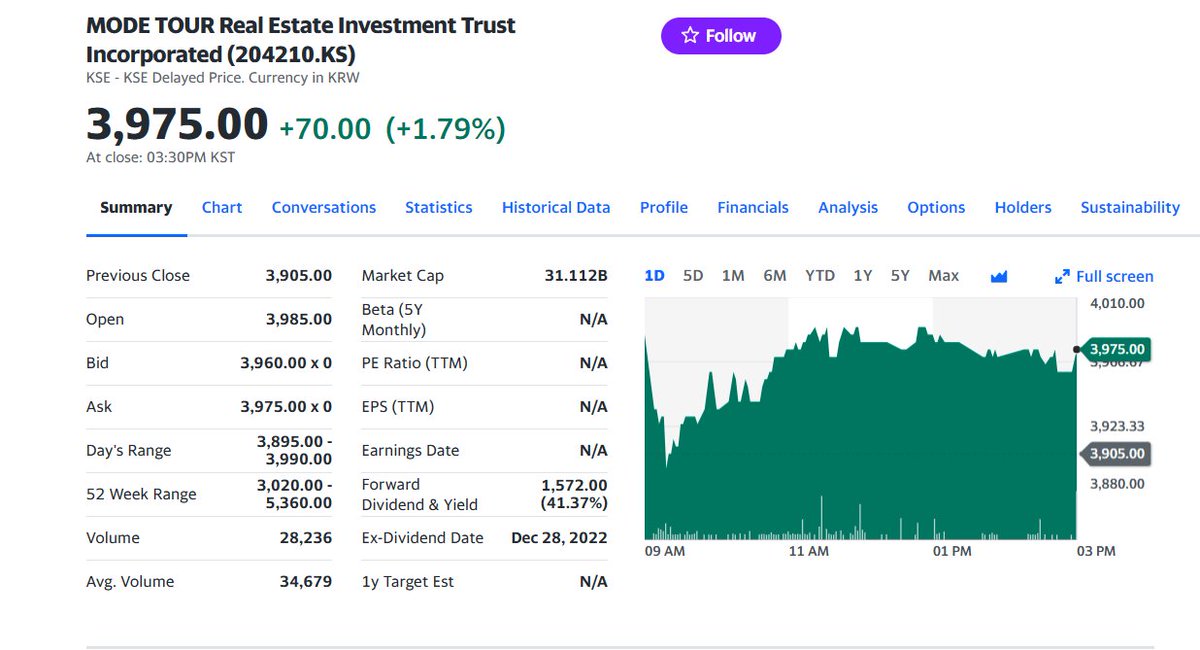This screenshot has width=1200, height=650.
Task: Click the 52 Week Range label
Action: pos(141,494)
